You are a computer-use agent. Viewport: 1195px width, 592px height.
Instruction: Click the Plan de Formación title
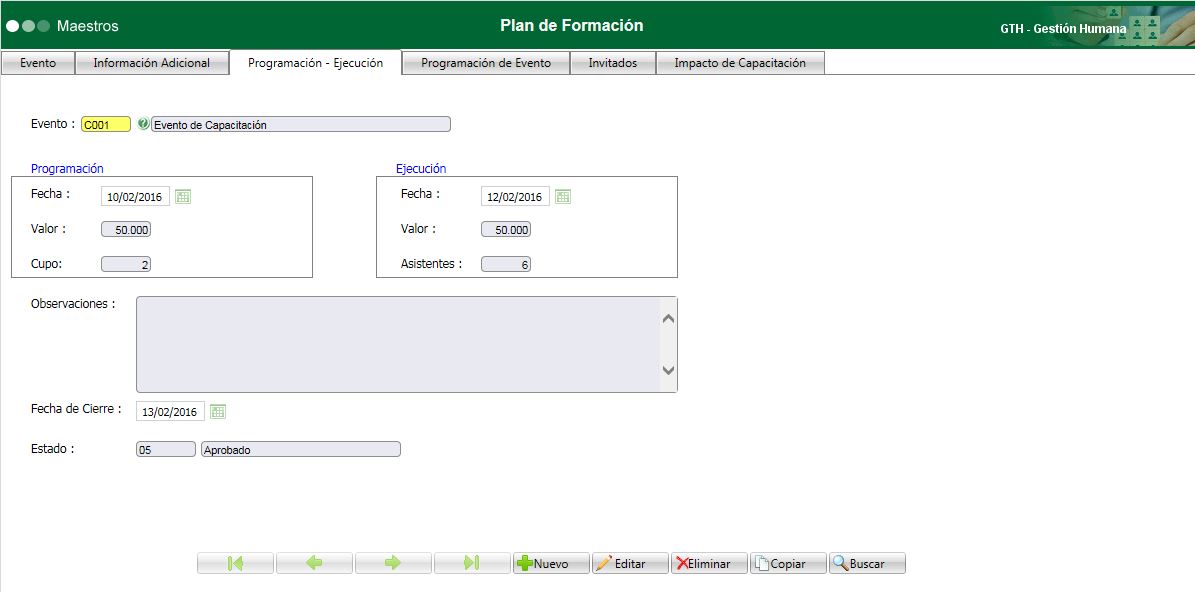coord(572,25)
